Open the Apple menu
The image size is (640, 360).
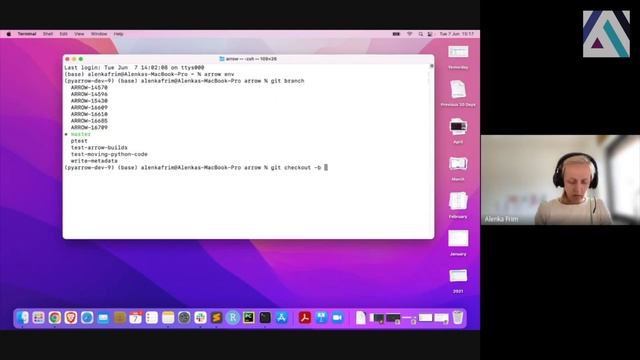point(9,34)
